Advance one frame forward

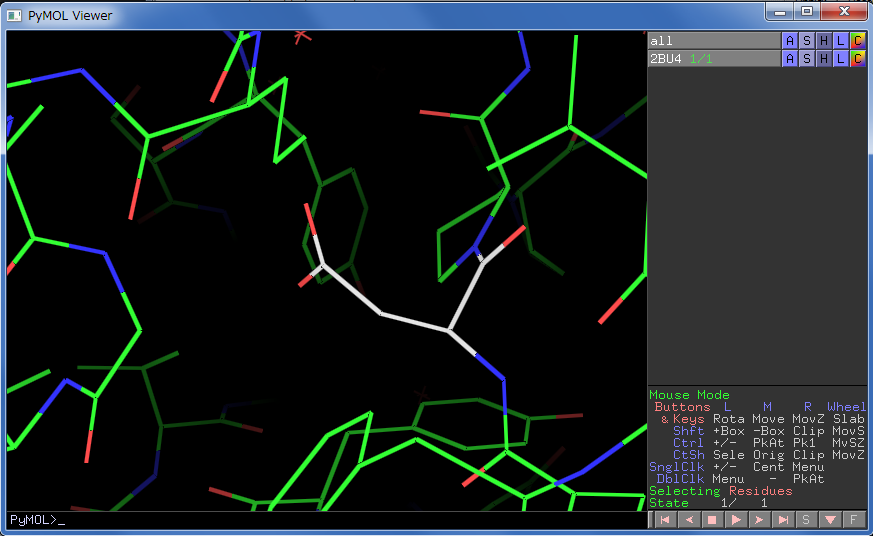point(759,519)
